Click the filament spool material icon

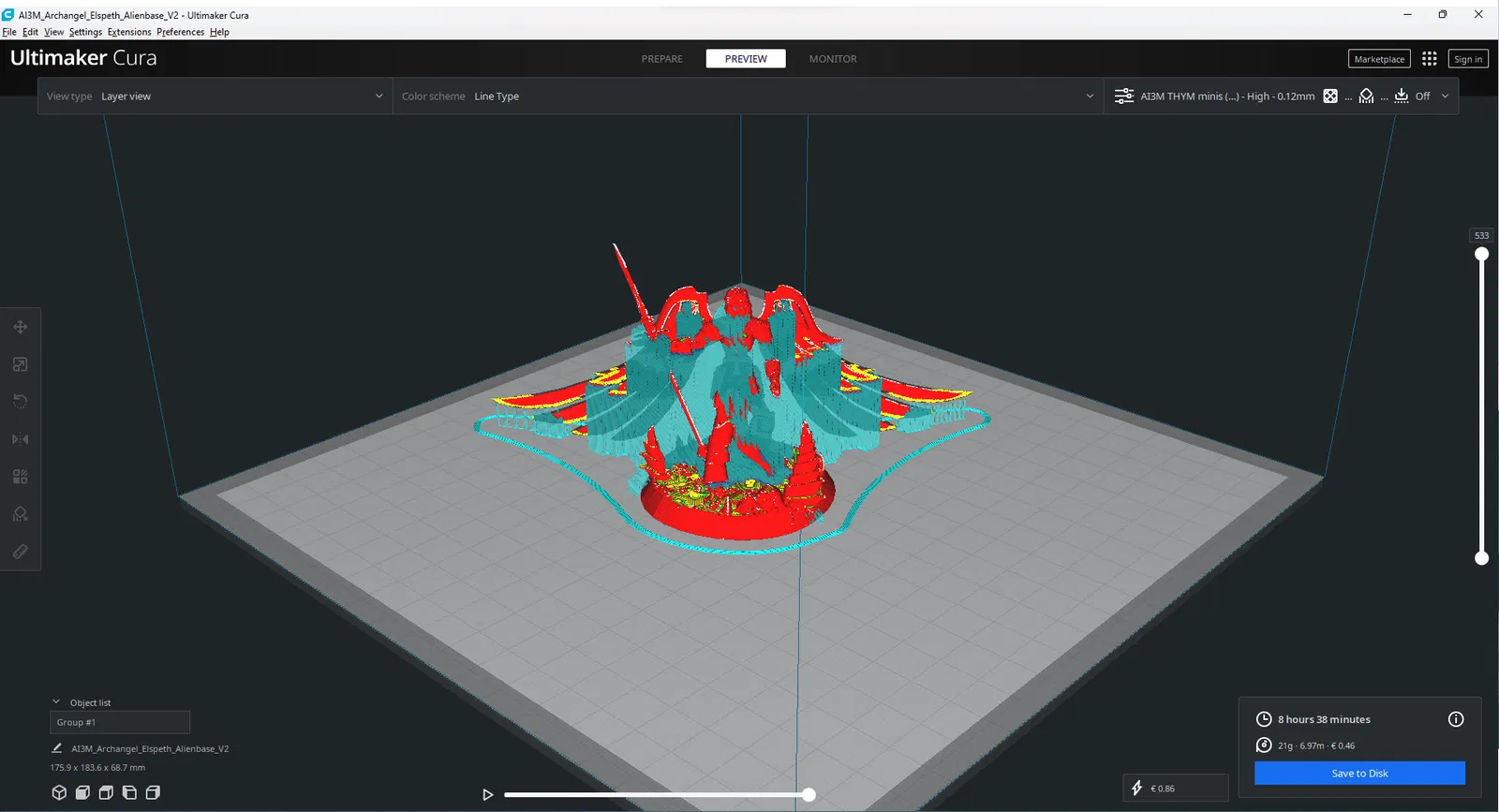(1264, 746)
